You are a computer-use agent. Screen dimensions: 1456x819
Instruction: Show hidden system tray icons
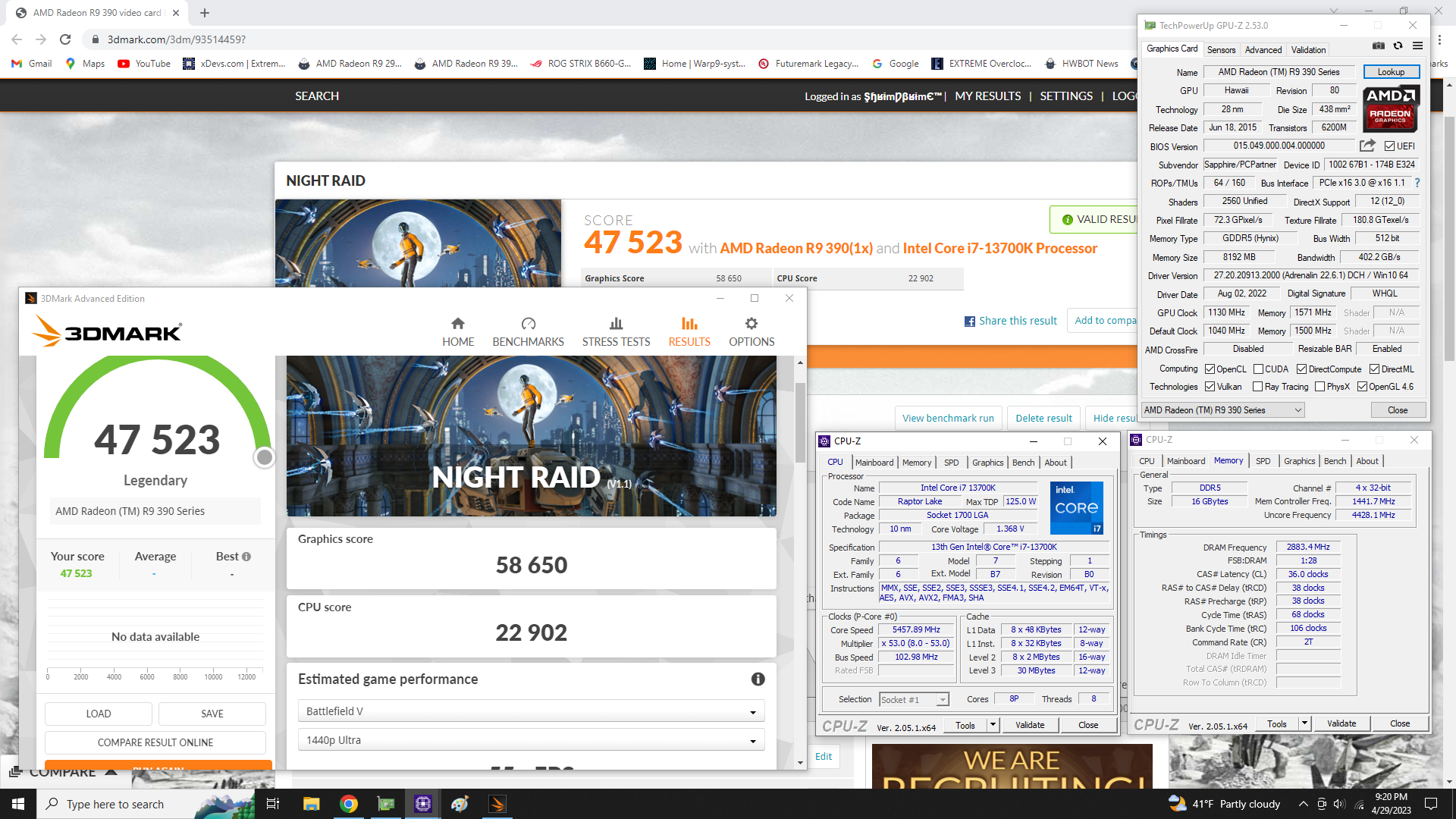[1303, 804]
